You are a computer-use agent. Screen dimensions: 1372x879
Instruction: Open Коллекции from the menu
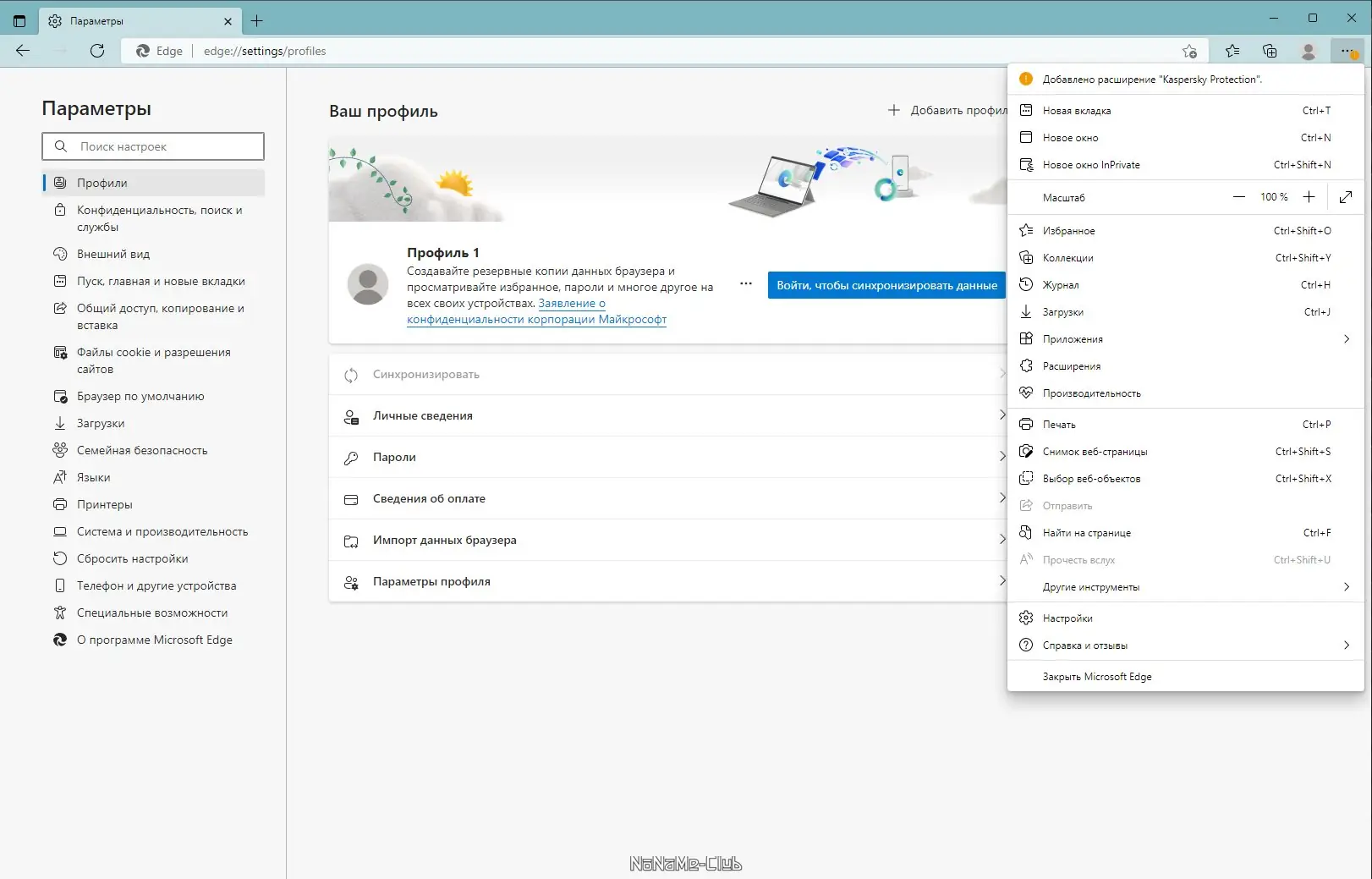click(x=1186, y=257)
